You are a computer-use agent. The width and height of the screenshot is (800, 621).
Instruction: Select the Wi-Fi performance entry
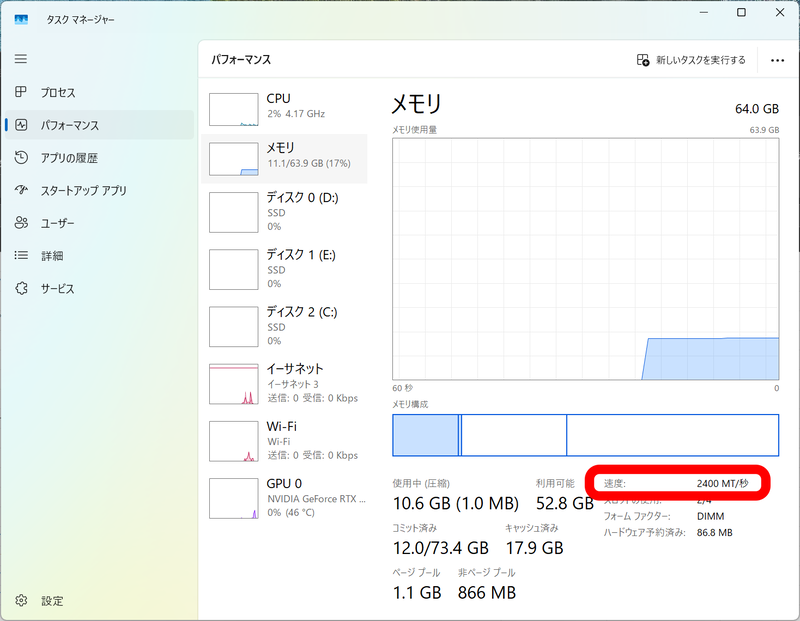click(x=284, y=440)
